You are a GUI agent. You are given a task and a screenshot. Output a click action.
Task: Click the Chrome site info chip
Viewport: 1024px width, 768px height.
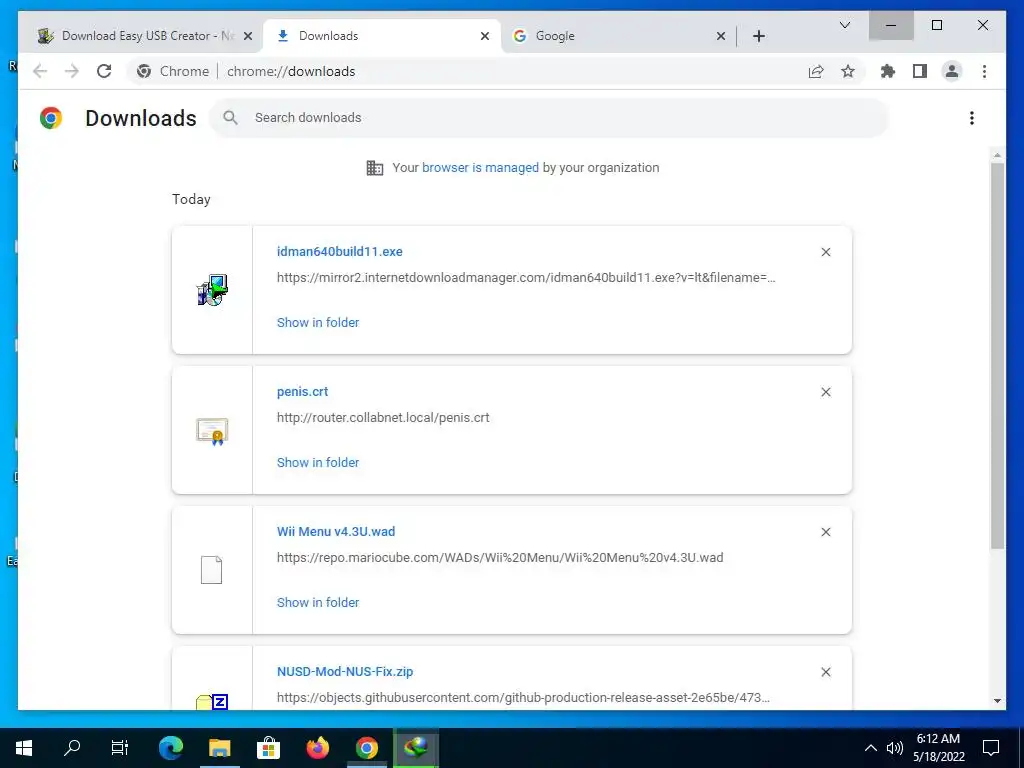(x=173, y=71)
